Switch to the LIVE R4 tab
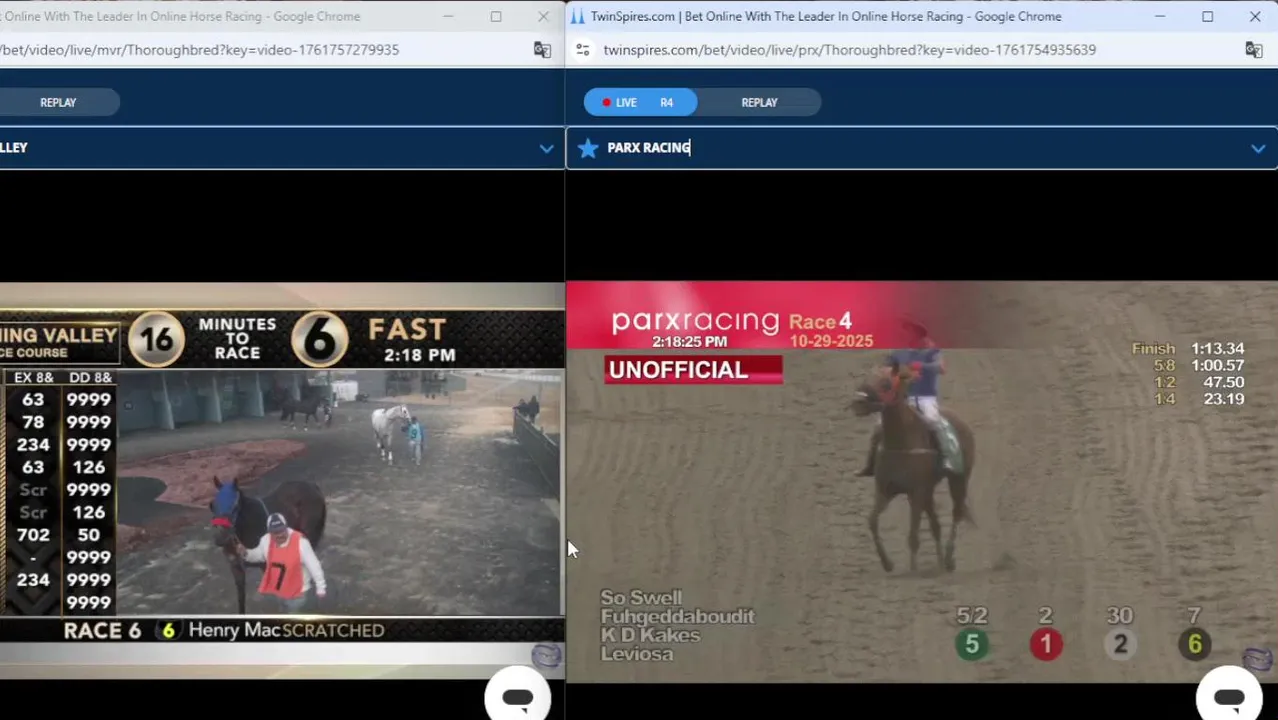Screen dimensions: 1278x720 coord(640,102)
